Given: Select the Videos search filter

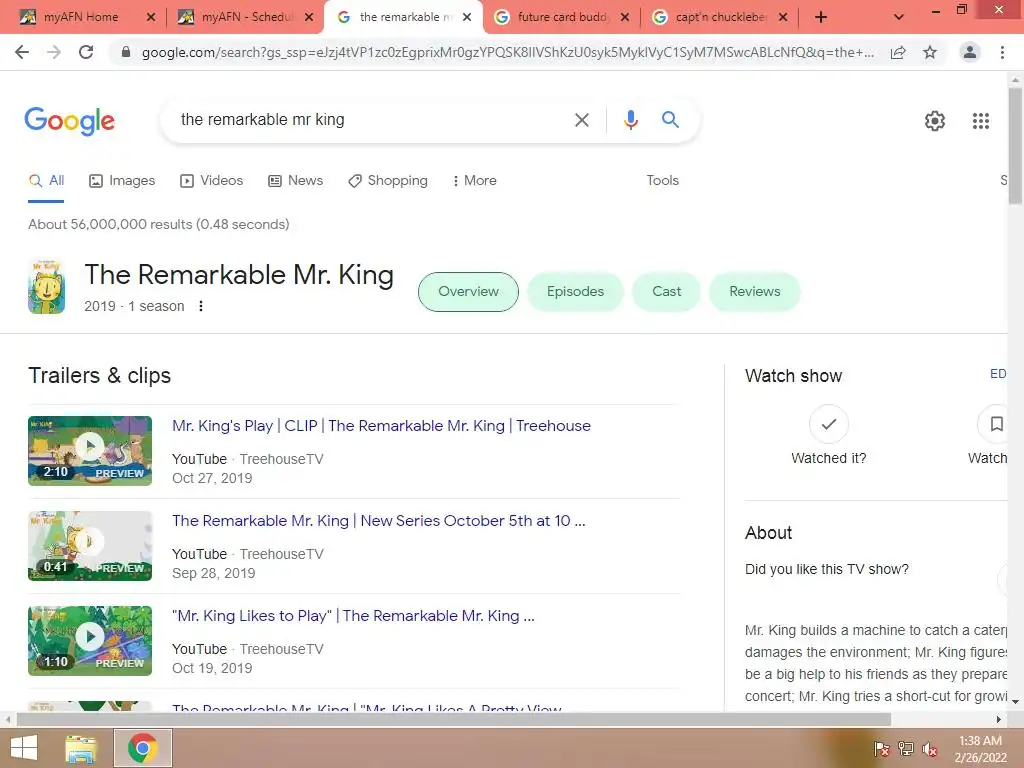Looking at the screenshot, I should [212, 180].
